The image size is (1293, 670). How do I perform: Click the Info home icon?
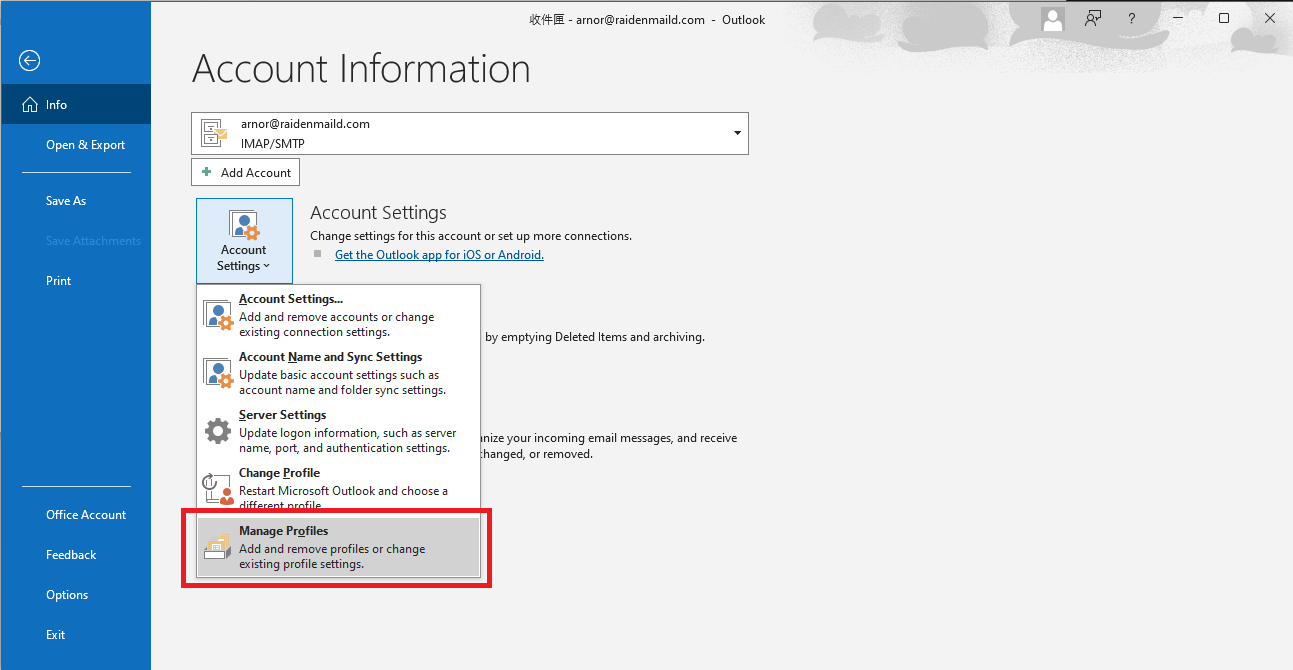[x=30, y=105]
